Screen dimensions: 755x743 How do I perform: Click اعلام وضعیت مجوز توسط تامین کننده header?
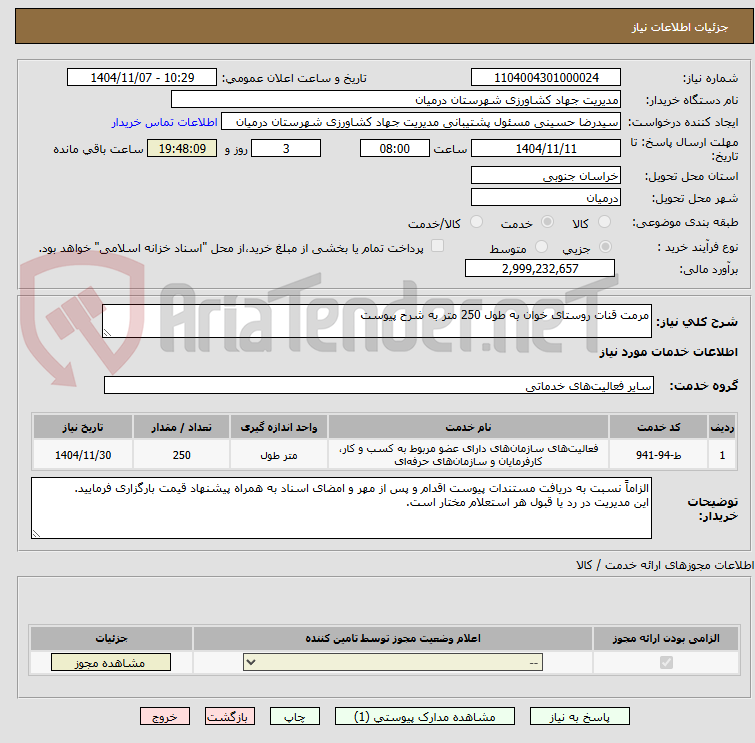coord(393,638)
